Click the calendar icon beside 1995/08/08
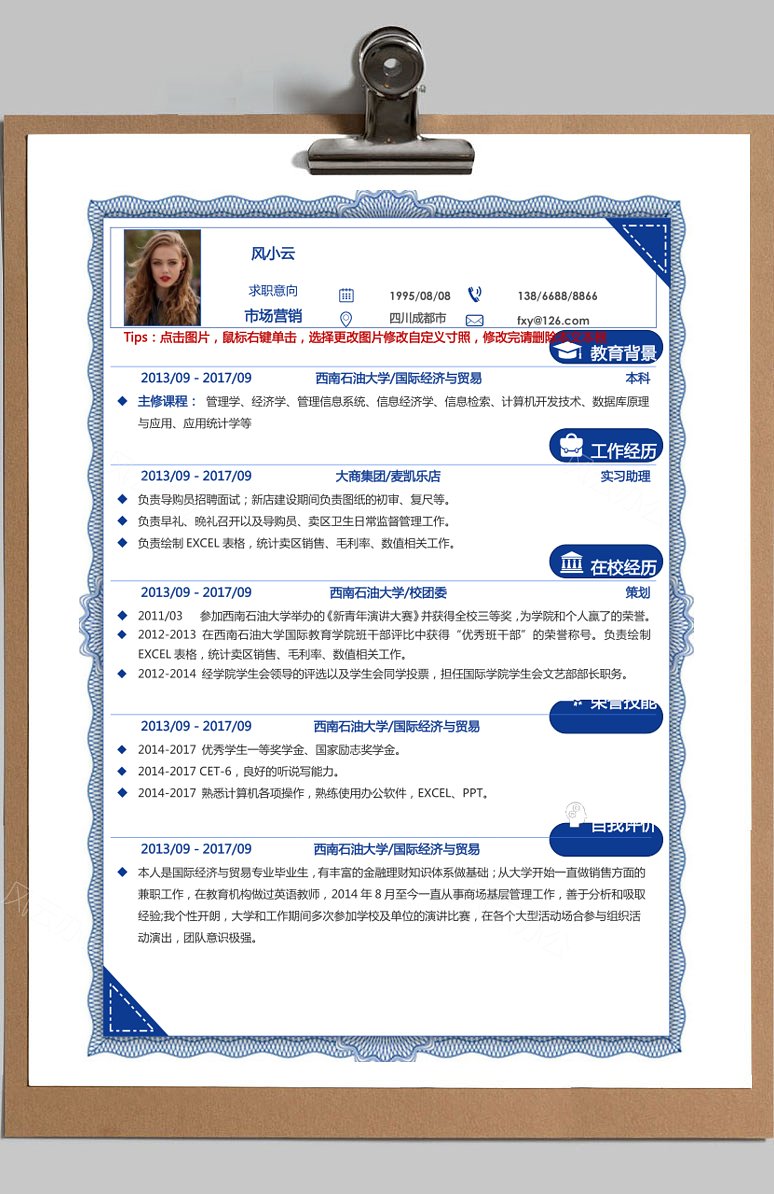 click(x=346, y=295)
